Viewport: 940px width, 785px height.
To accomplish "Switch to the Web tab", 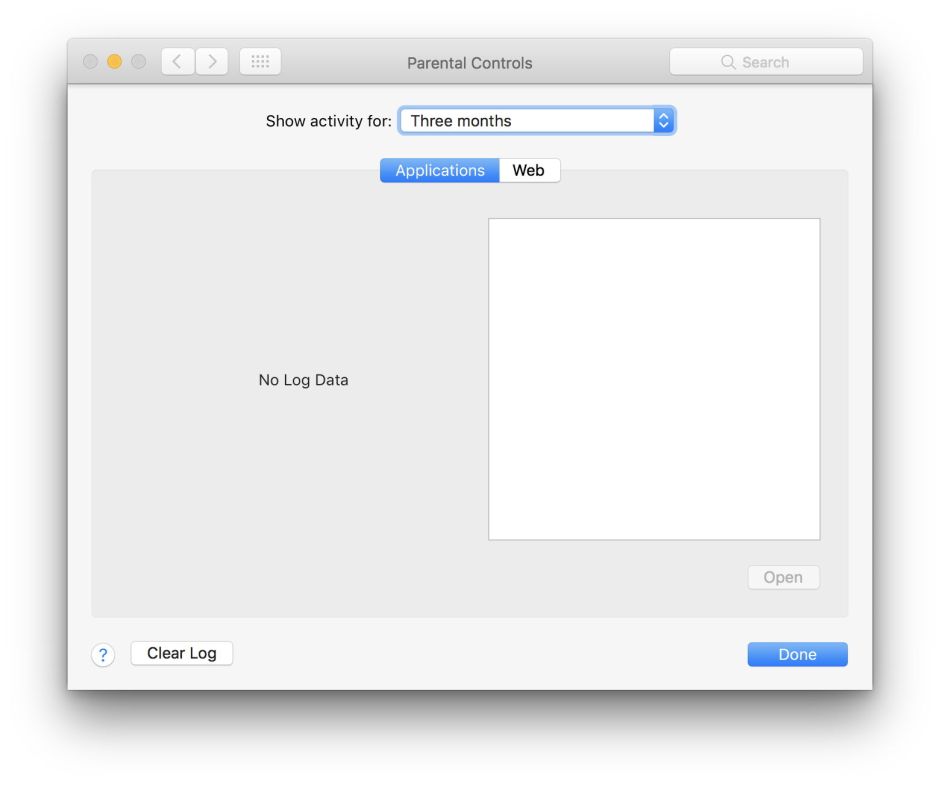I will [529, 171].
